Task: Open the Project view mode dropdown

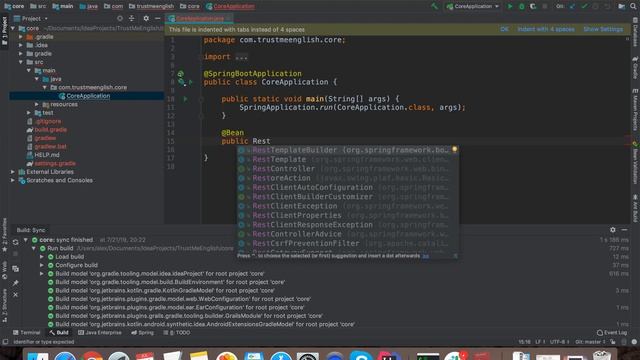Action: click(x=31, y=18)
